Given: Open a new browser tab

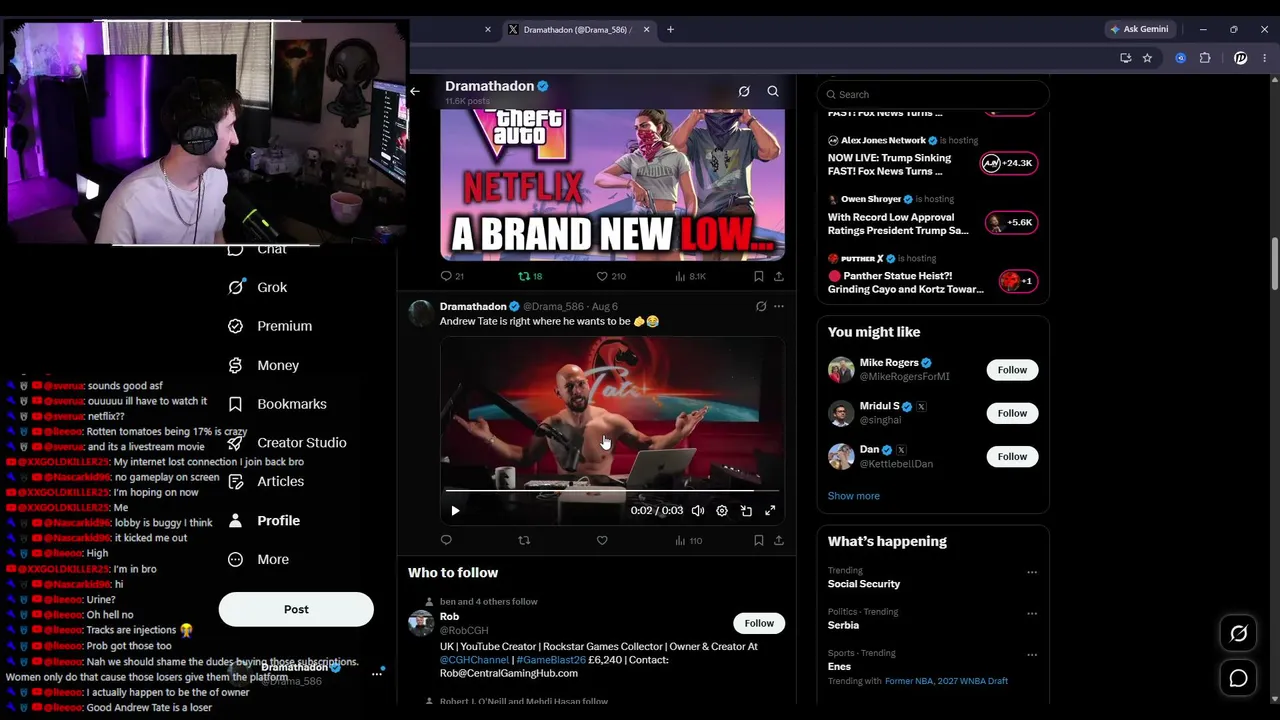Looking at the screenshot, I should pyautogui.click(x=670, y=29).
